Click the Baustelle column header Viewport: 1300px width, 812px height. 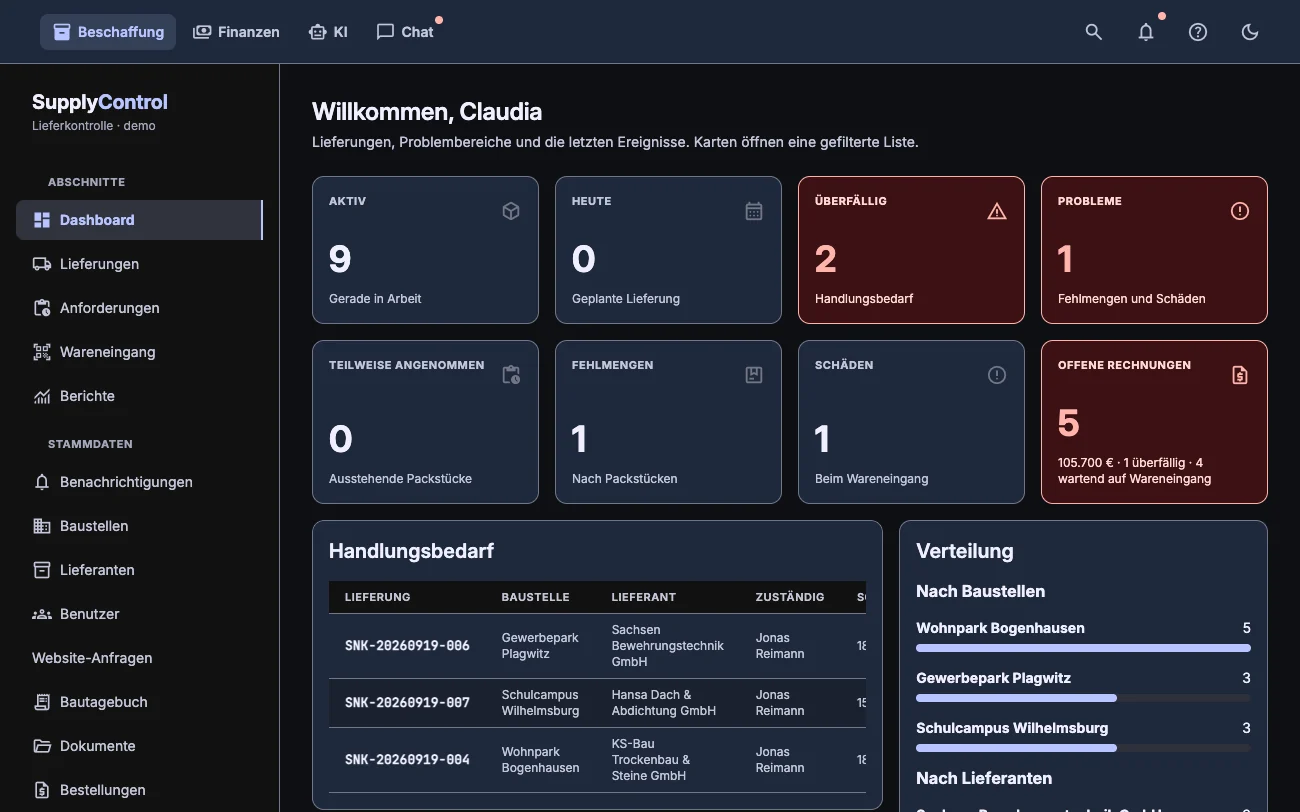pyautogui.click(x=535, y=597)
